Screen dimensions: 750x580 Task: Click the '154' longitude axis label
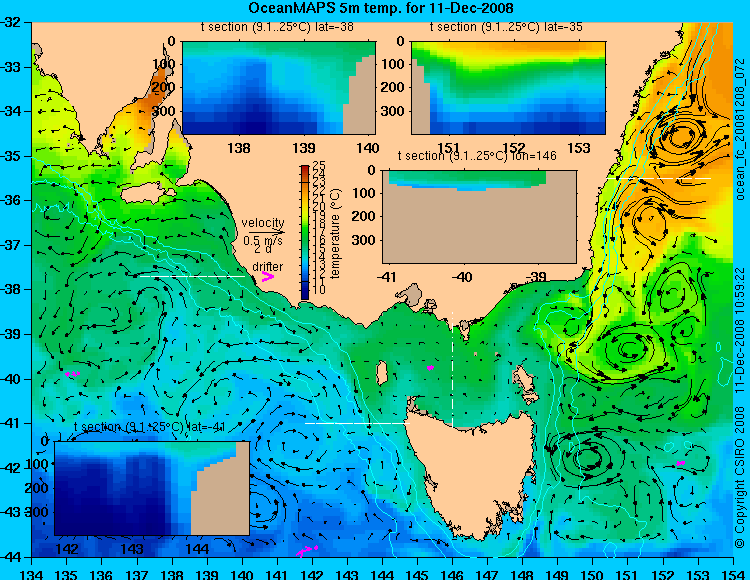733,574
